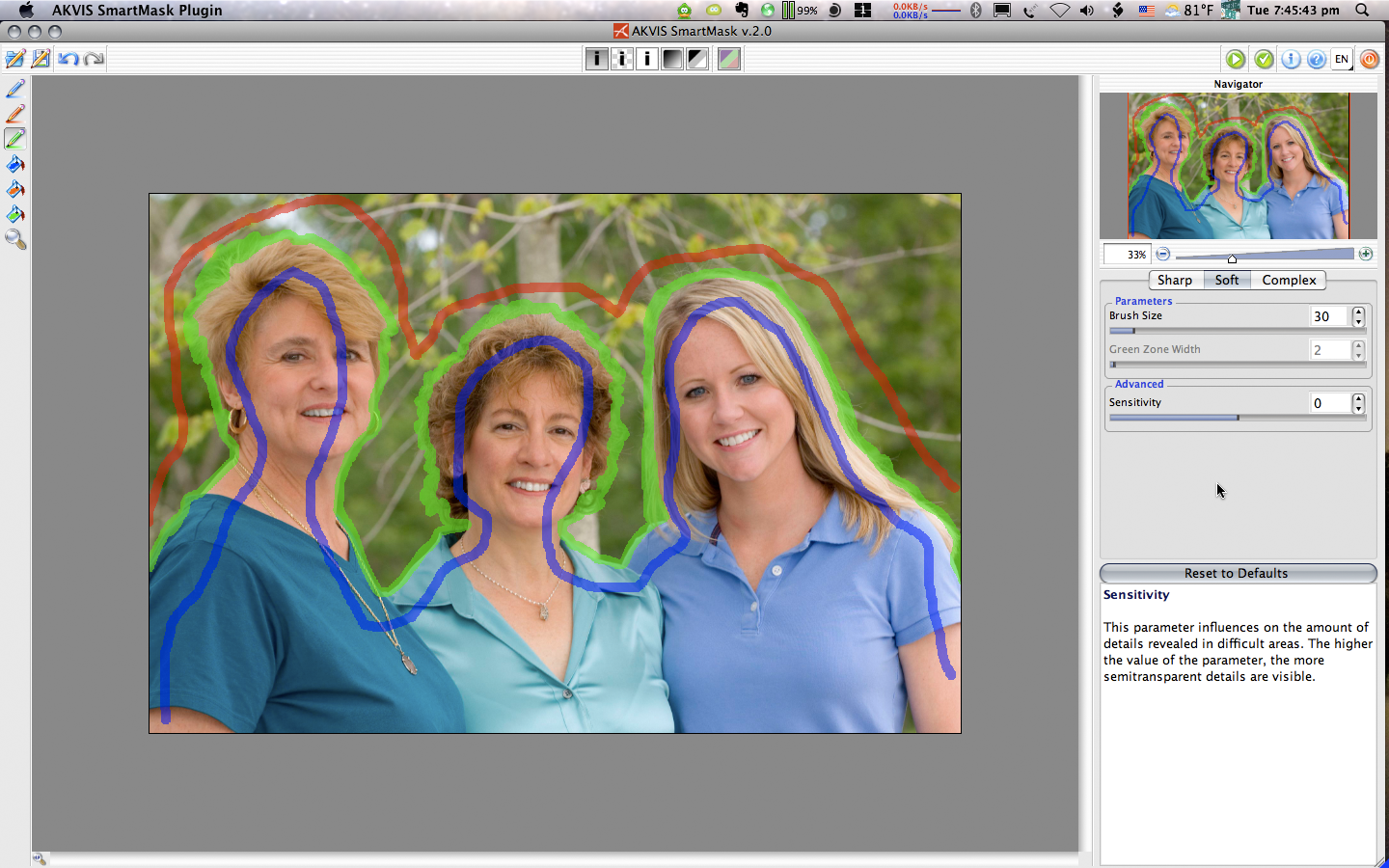Click the volume speaker menu bar icon
The width and height of the screenshot is (1389, 868).
1087,11
